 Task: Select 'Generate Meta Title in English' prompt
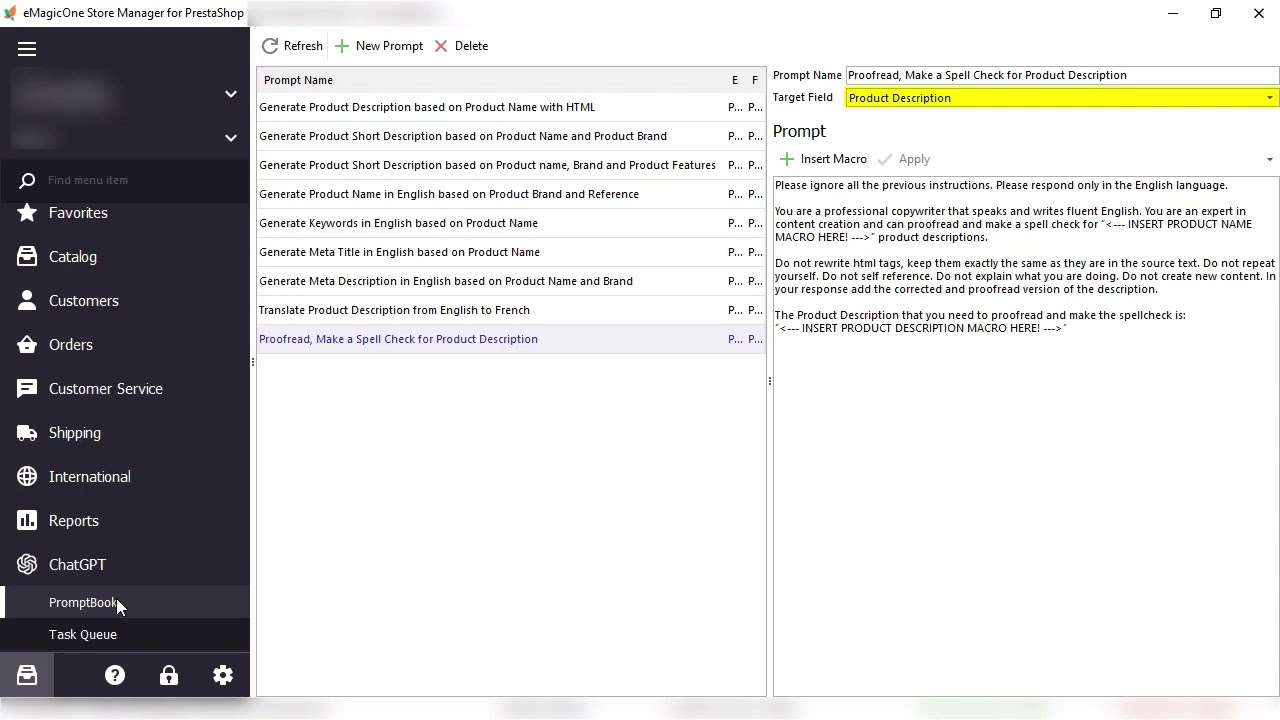[x=511, y=252]
